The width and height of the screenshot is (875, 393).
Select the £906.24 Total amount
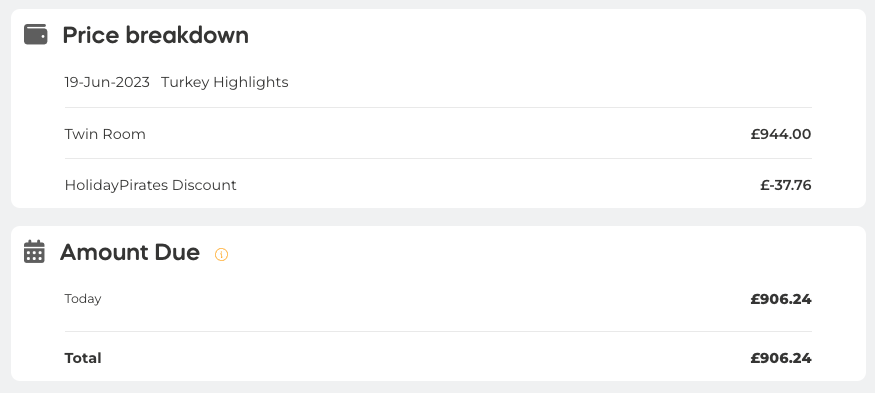(781, 358)
